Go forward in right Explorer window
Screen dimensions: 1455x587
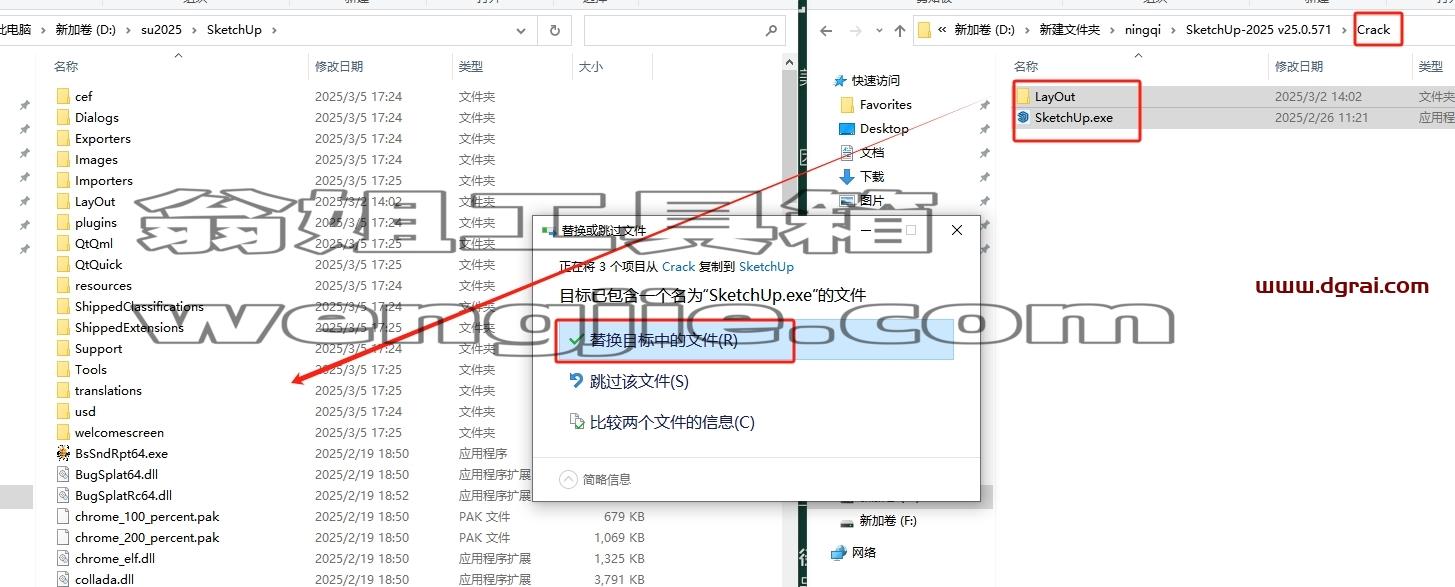pos(857,30)
